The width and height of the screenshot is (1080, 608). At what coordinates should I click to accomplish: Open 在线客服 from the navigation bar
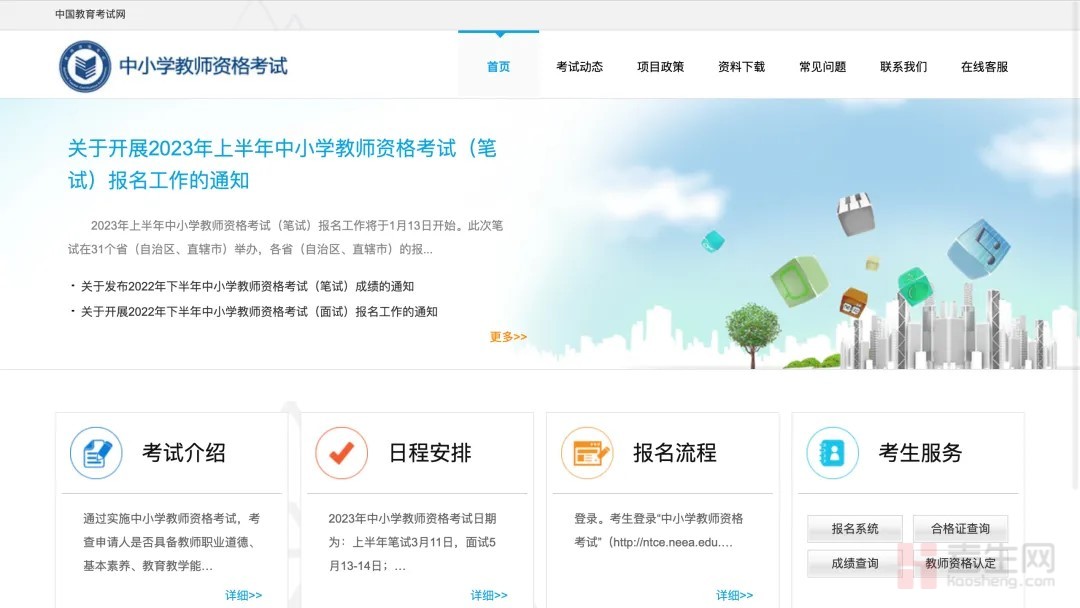tap(984, 67)
